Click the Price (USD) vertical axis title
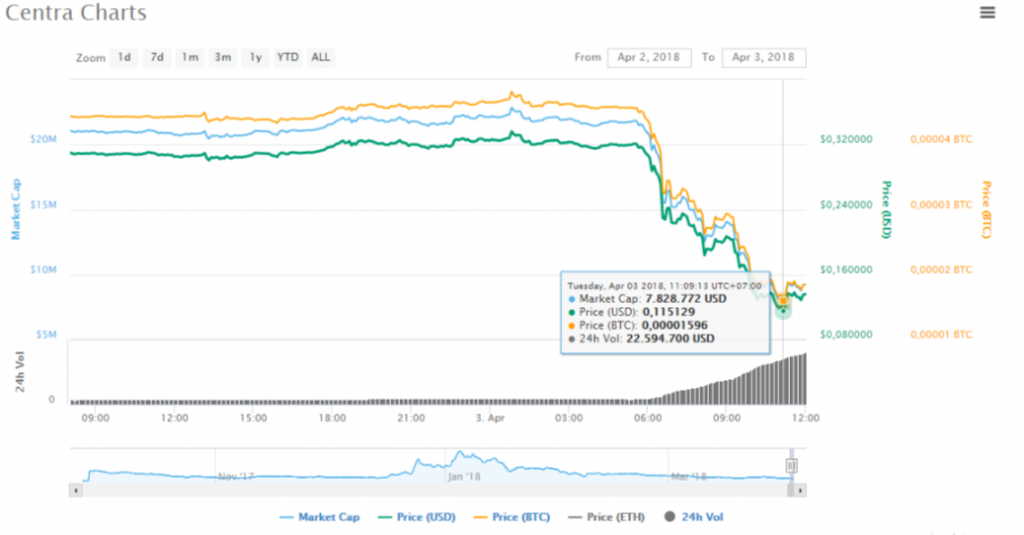This screenshot has height=535, width=1024. [887, 209]
